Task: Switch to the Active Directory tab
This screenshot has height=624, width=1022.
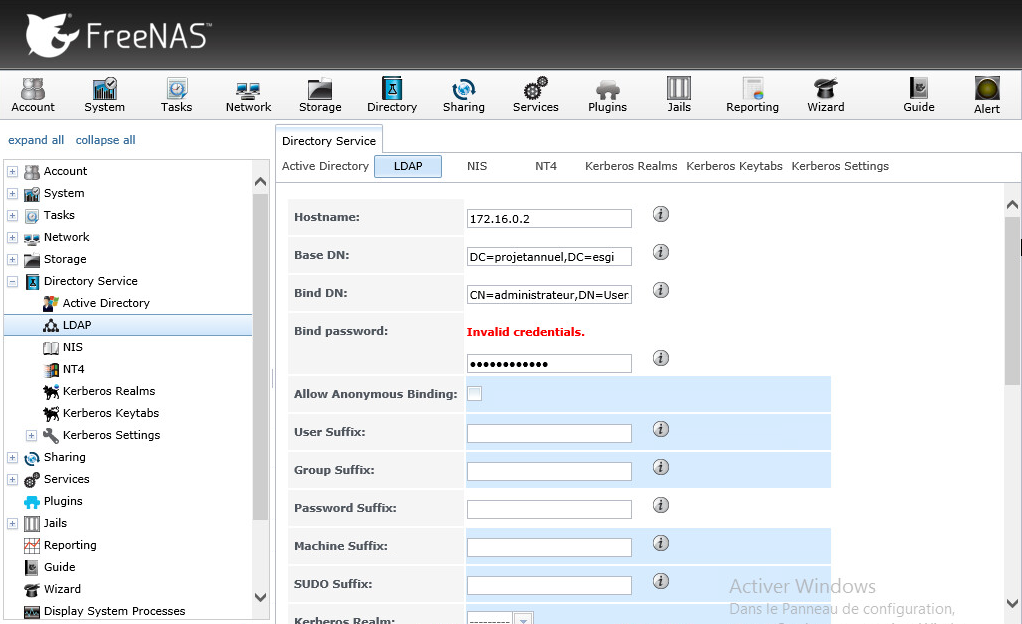Action: click(325, 166)
